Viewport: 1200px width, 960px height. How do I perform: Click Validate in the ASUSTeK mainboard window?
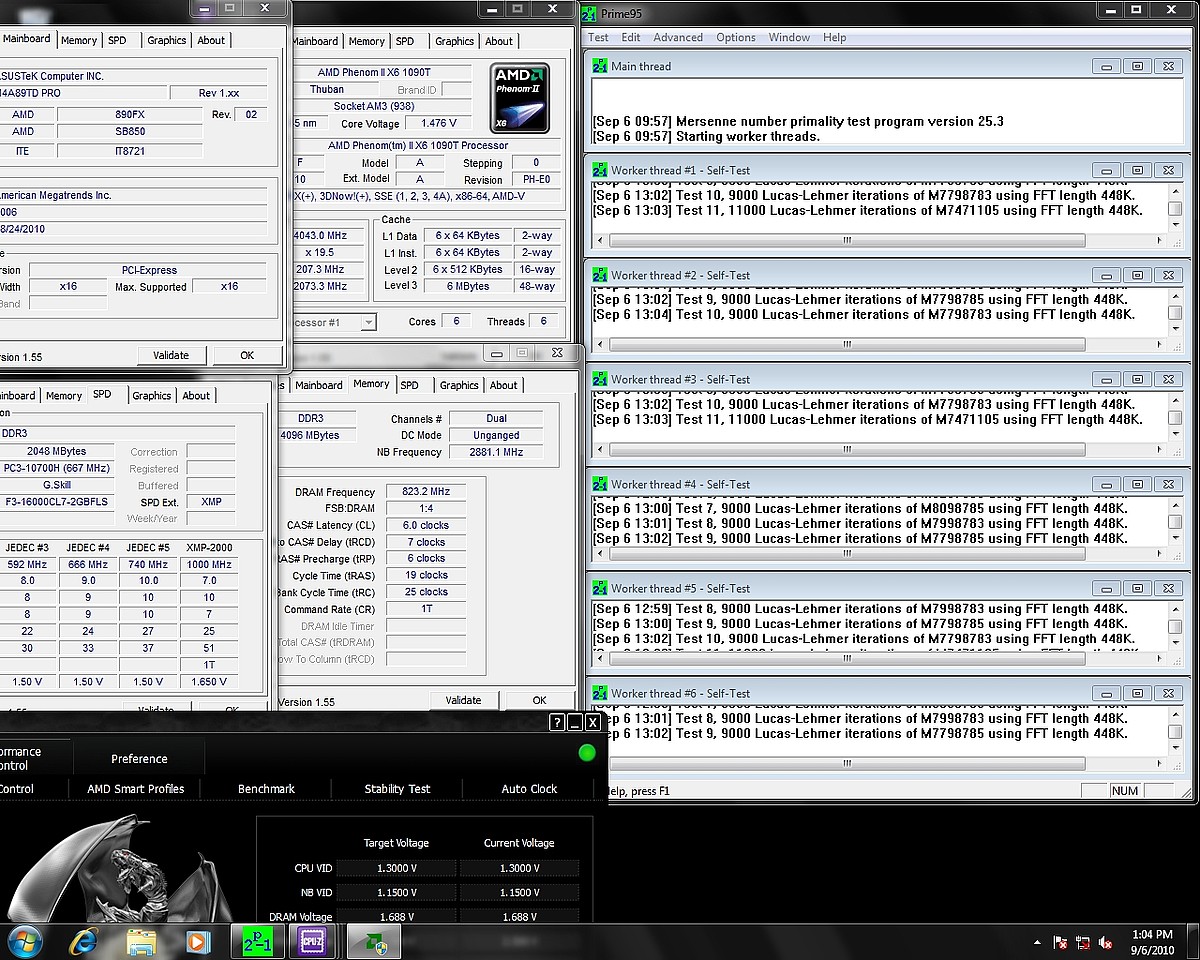[x=171, y=355]
